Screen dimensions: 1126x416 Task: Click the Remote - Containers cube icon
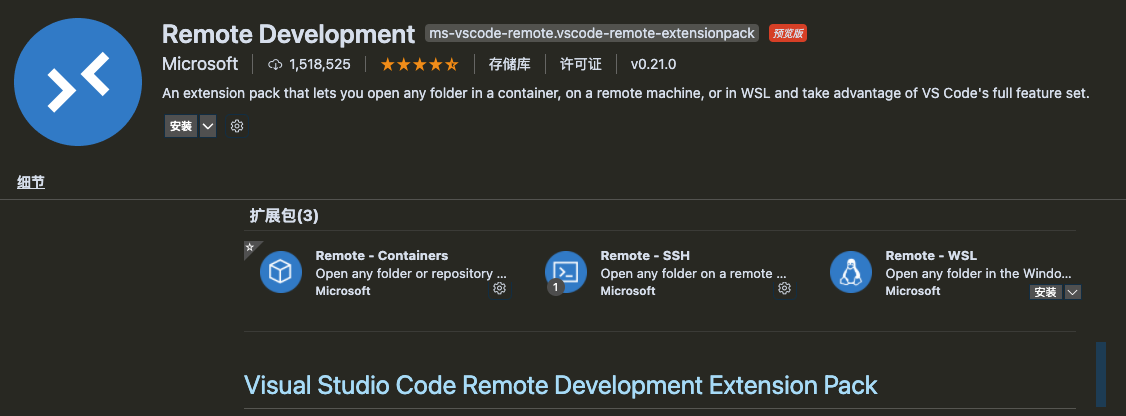tap(281, 272)
